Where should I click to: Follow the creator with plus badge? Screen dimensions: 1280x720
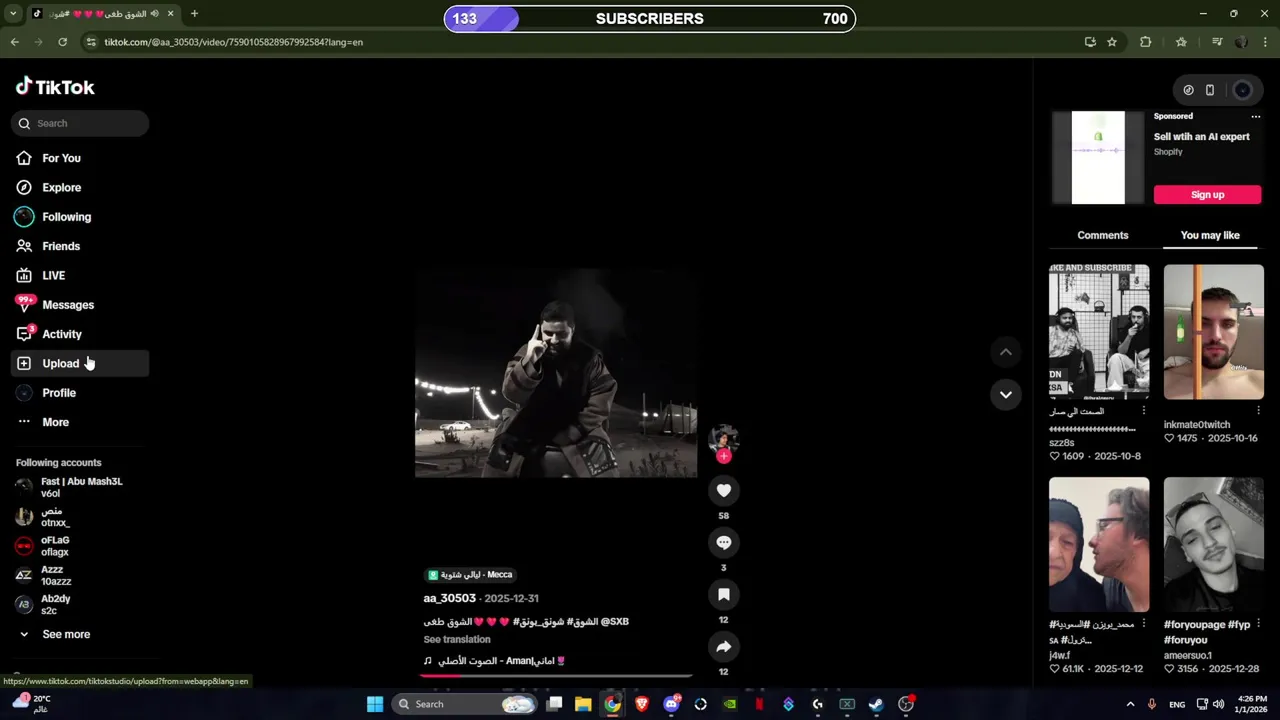tap(724, 456)
